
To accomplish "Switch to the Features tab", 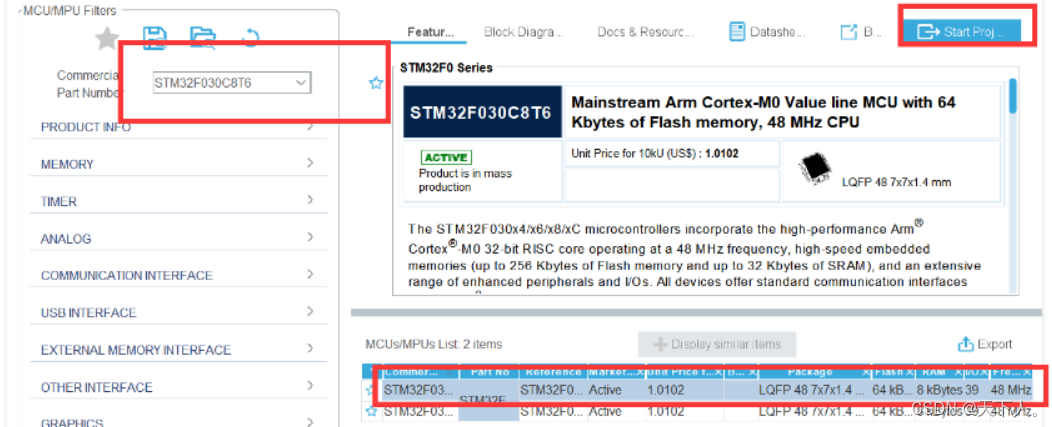I will point(431,32).
